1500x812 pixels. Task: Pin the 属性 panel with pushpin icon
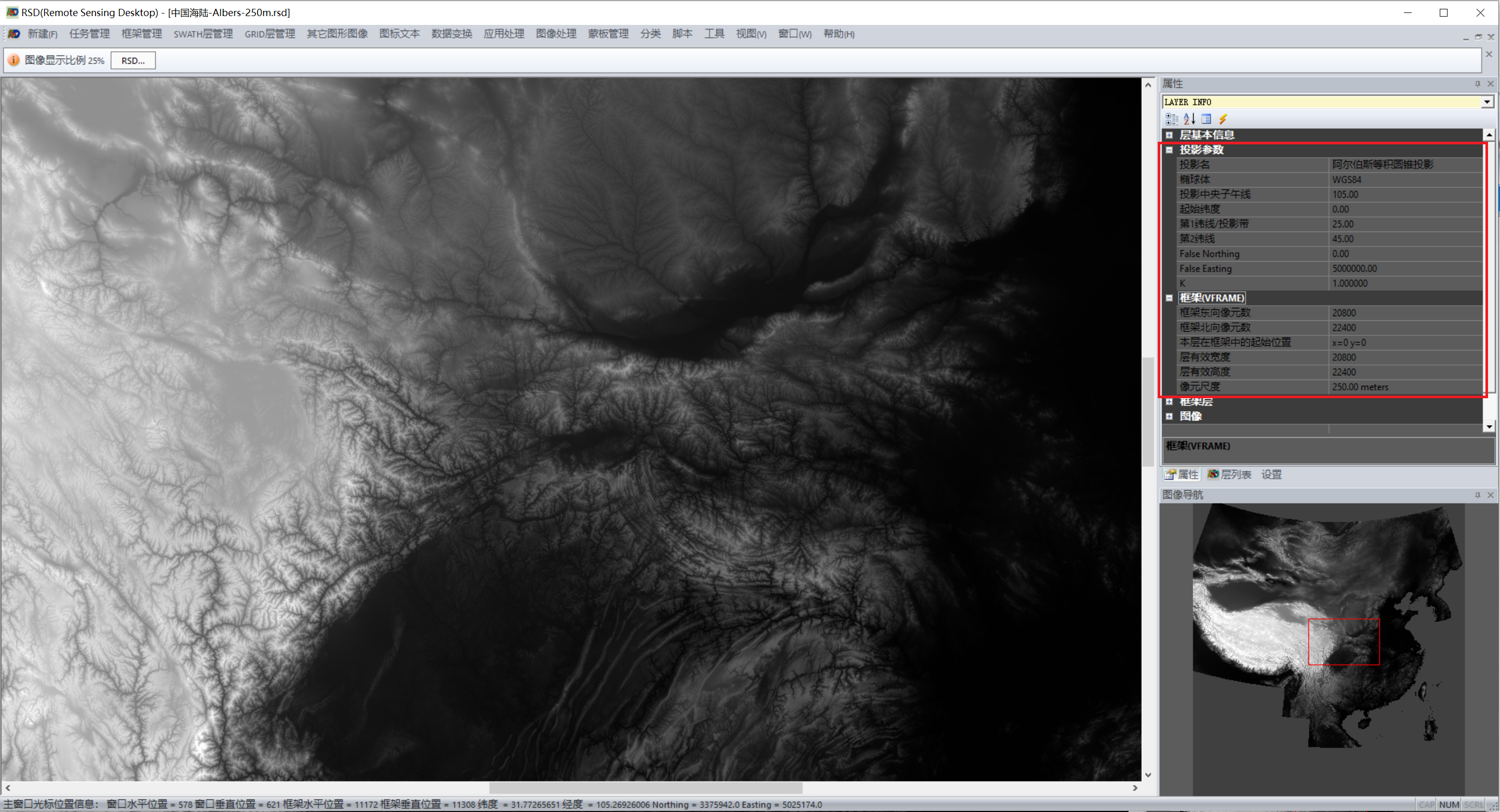click(1477, 84)
